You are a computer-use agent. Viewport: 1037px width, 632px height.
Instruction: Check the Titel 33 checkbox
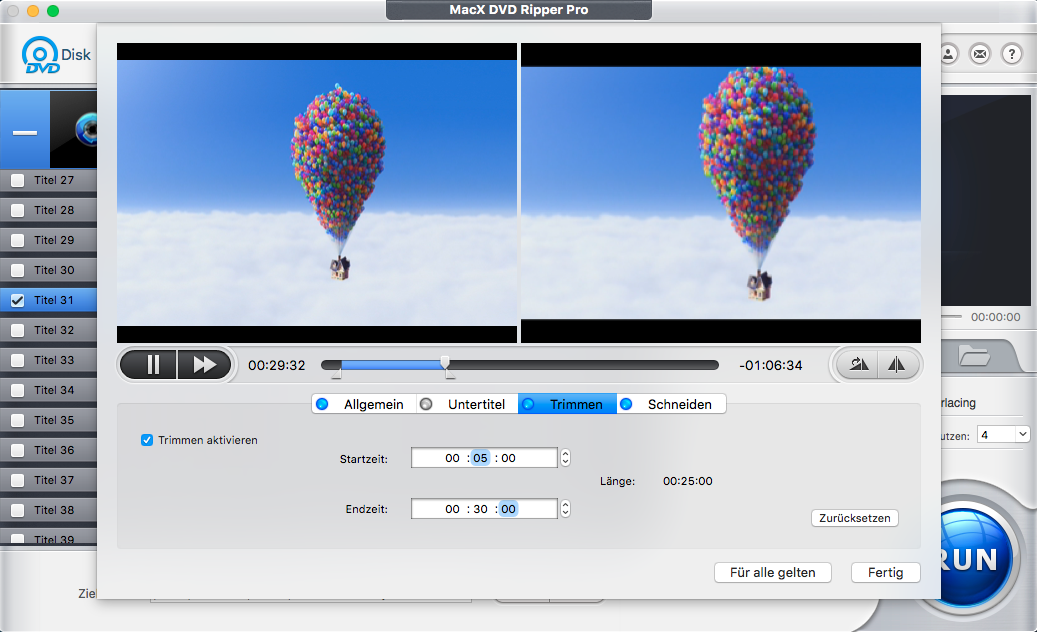(x=18, y=360)
